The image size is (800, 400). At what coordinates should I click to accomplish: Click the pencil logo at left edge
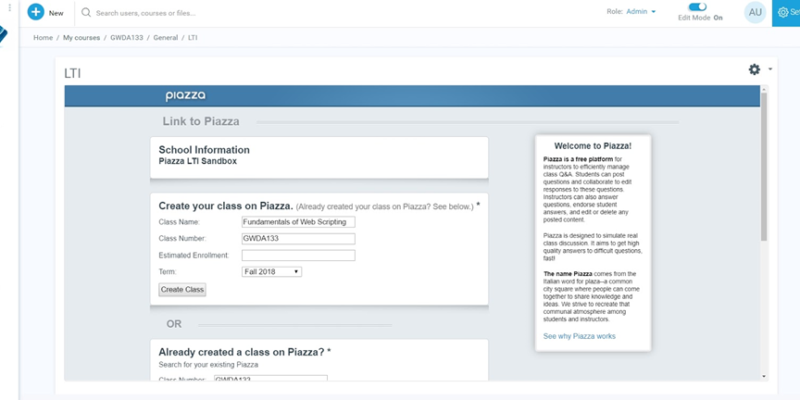point(3,37)
